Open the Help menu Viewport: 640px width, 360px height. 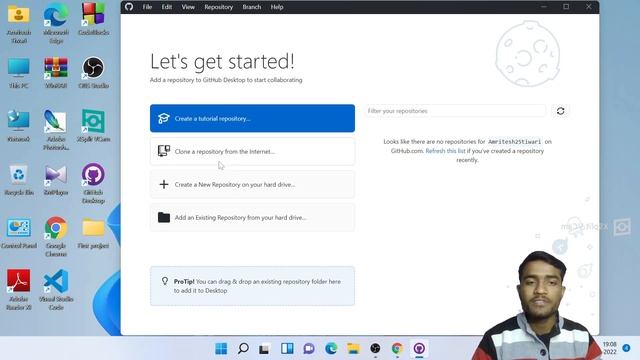[277, 7]
